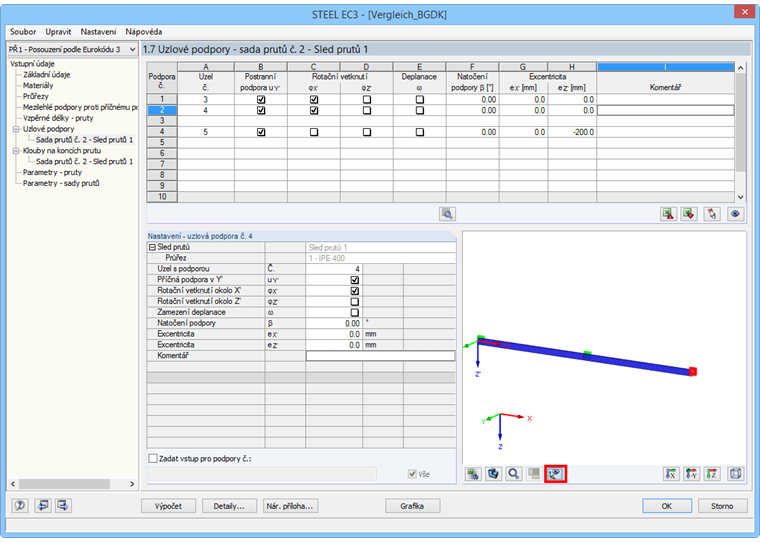The height and width of the screenshot is (542, 760).
Task: Click table scrollbar up arrow
Action: (x=740, y=67)
